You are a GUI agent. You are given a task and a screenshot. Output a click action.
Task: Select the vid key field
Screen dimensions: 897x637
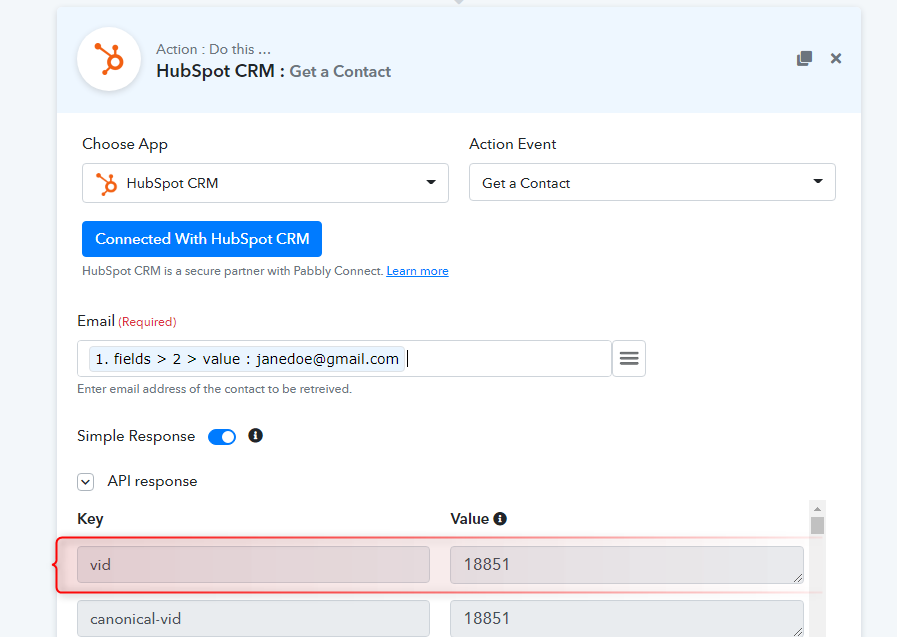tap(253, 565)
